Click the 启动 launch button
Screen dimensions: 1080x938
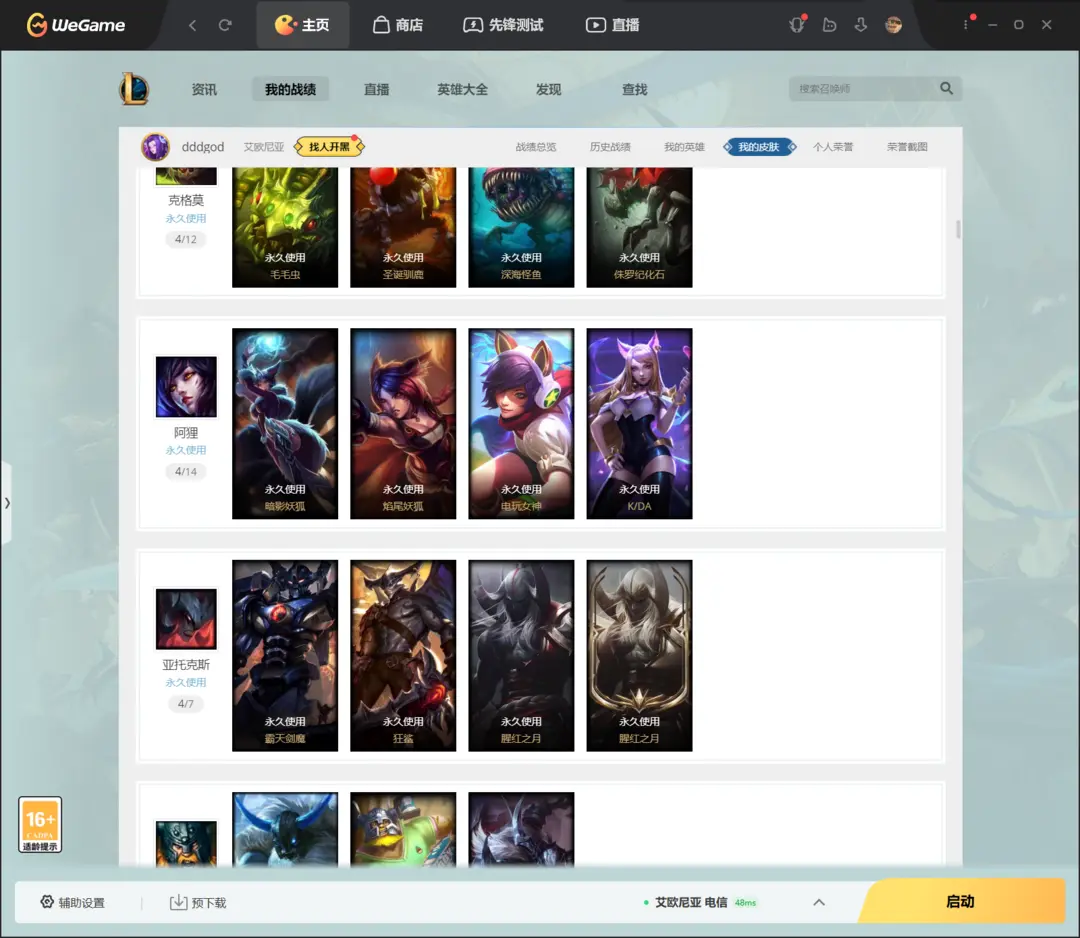(x=960, y=901)
